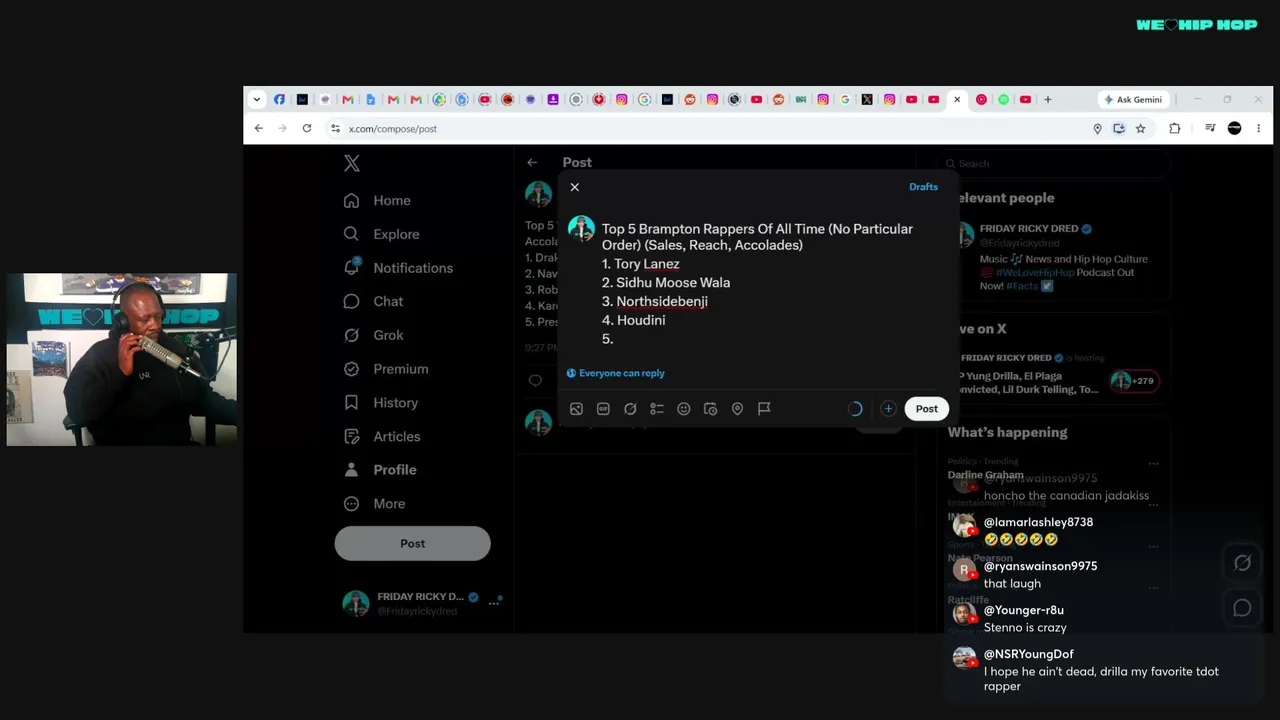Open the Drafts link

[923, 187]
